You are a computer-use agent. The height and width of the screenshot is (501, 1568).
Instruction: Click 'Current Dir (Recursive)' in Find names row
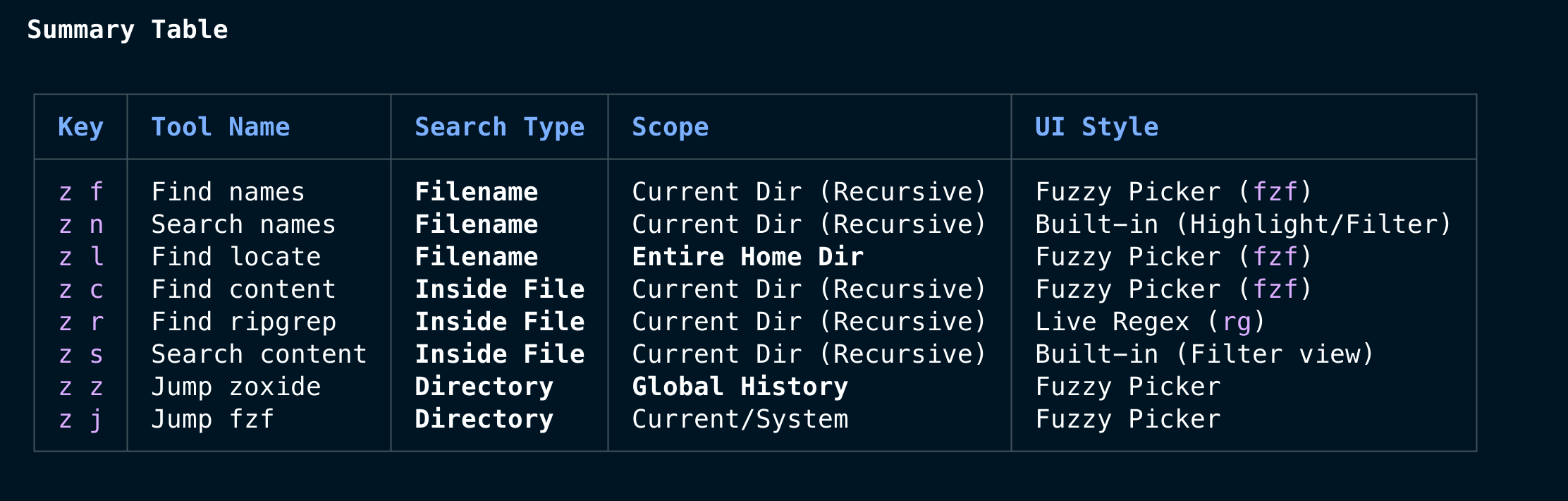point(809,192)
